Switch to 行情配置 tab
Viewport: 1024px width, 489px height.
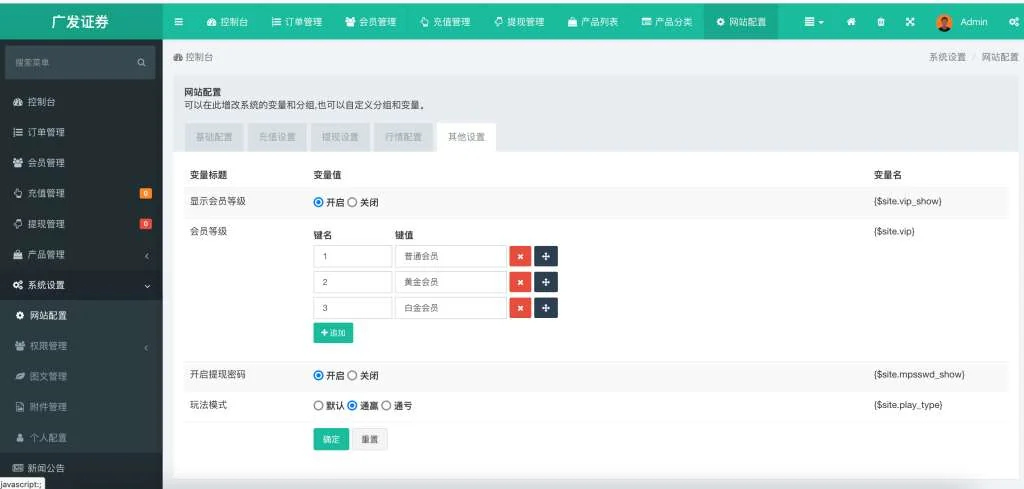pos(403,137)
